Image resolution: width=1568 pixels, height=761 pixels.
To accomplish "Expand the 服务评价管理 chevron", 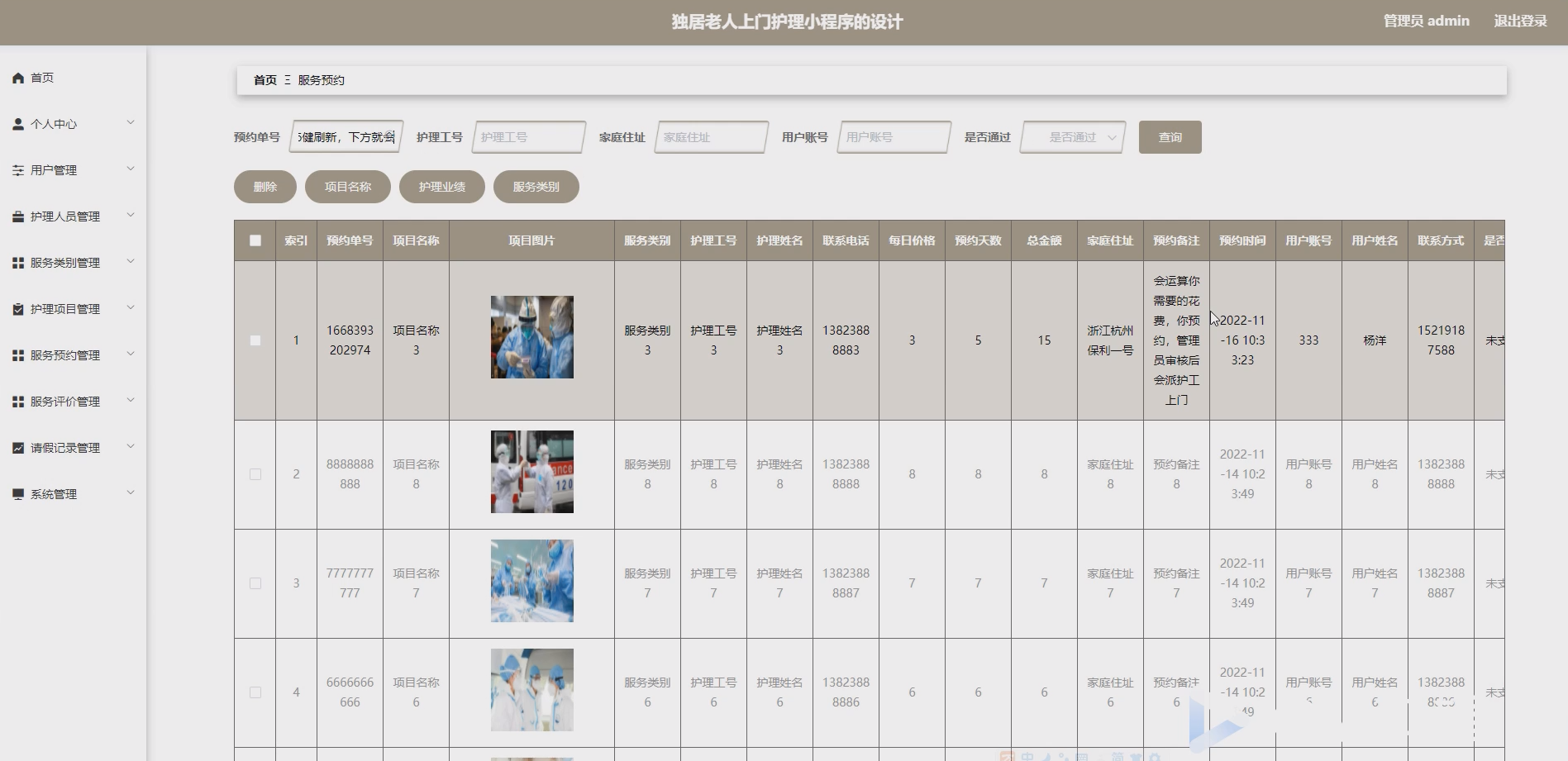I will click(x=131, y=401).
